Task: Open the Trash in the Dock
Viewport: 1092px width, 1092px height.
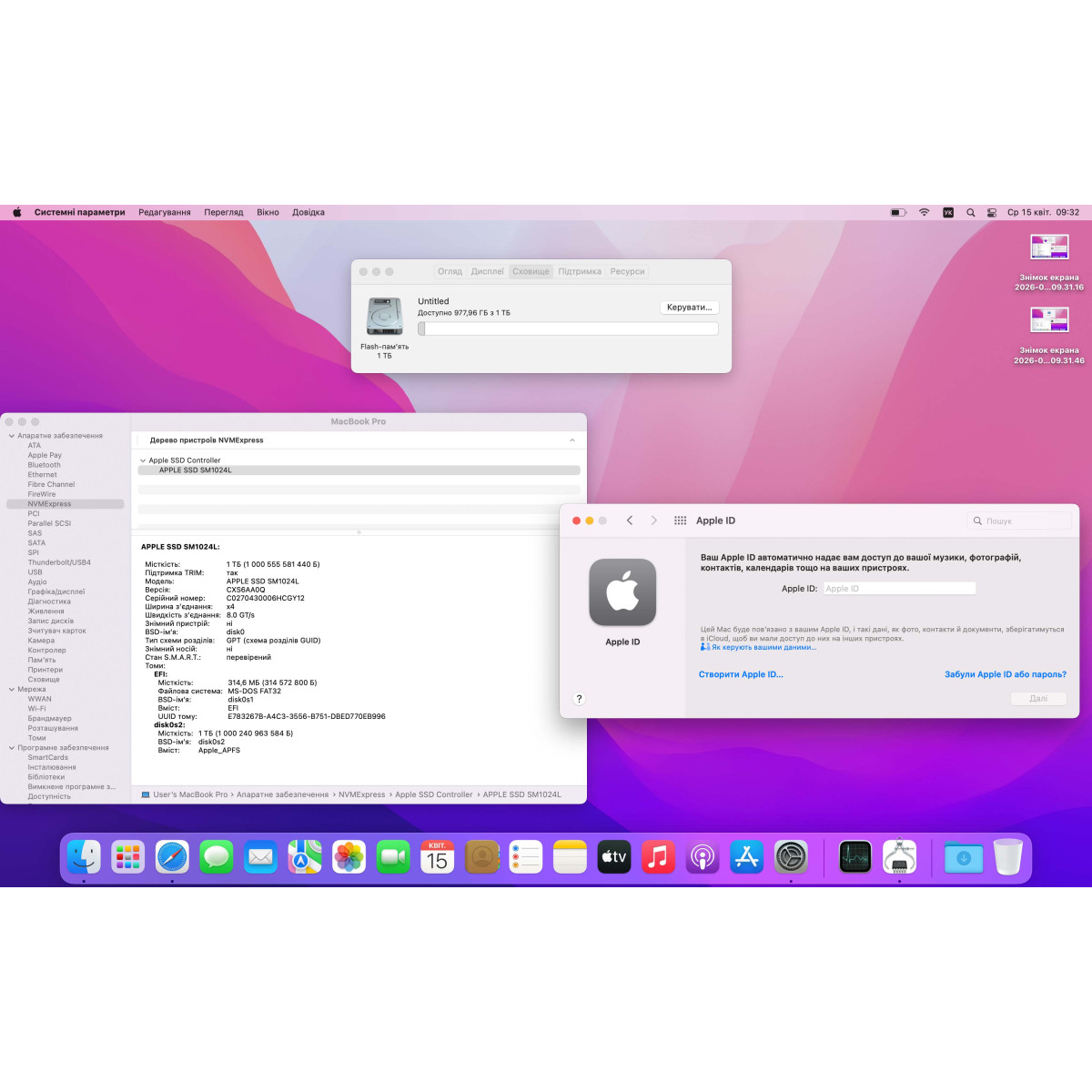Action: coord(1007,856)
